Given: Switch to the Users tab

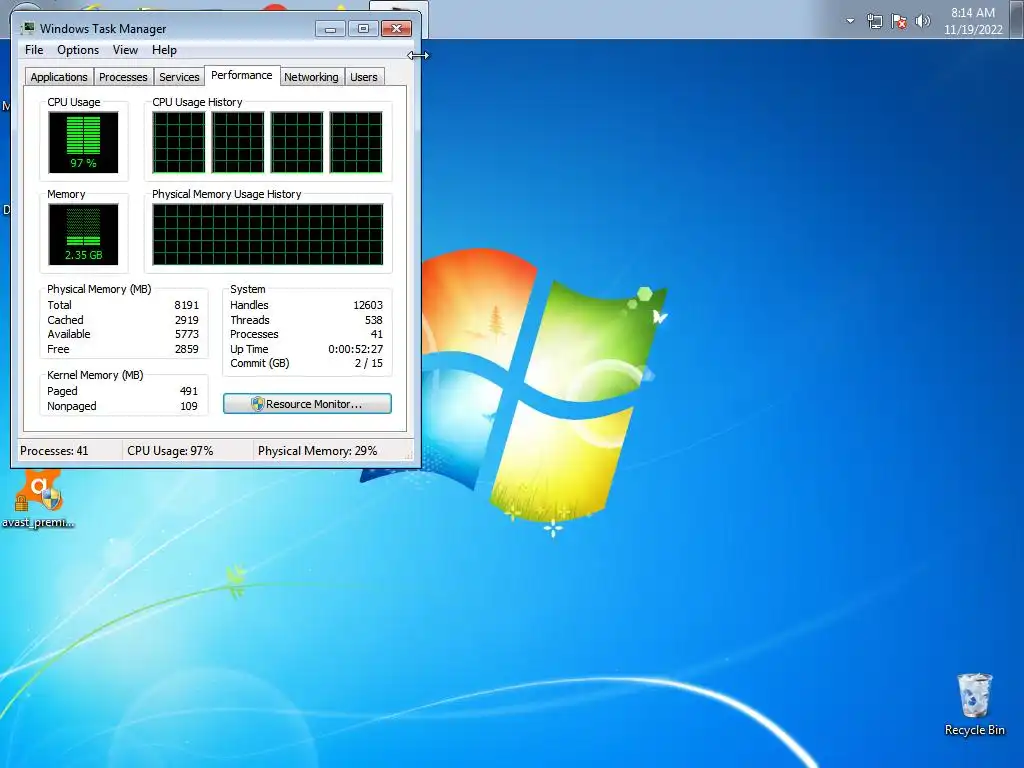Looking at the screenshot, I should tap(364, 77).
